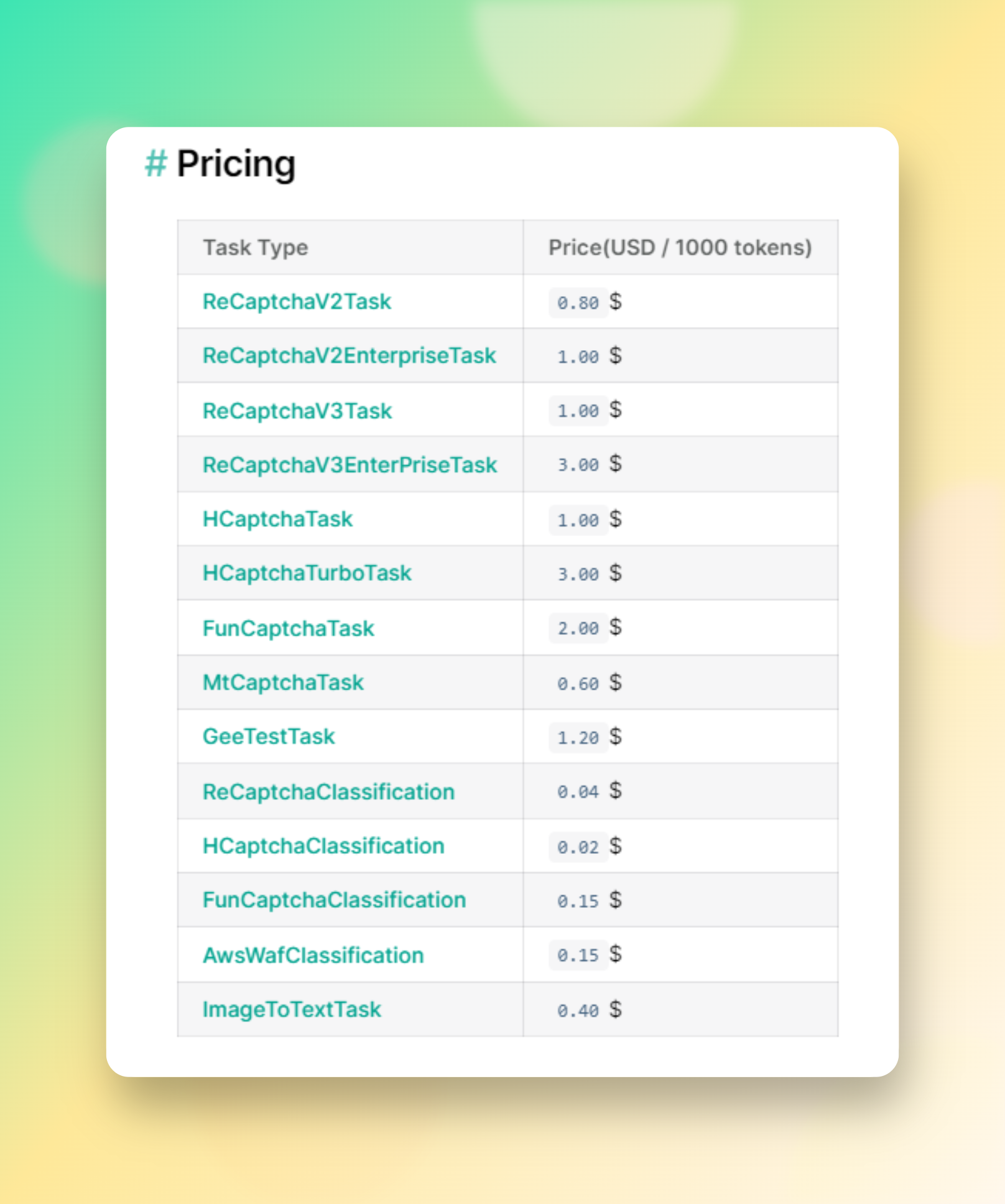This screenshot has height=1204, width=1005.
Task: Select the 0.80 price badge for ReCaptchaV2Task
Action: pos(578,302)
